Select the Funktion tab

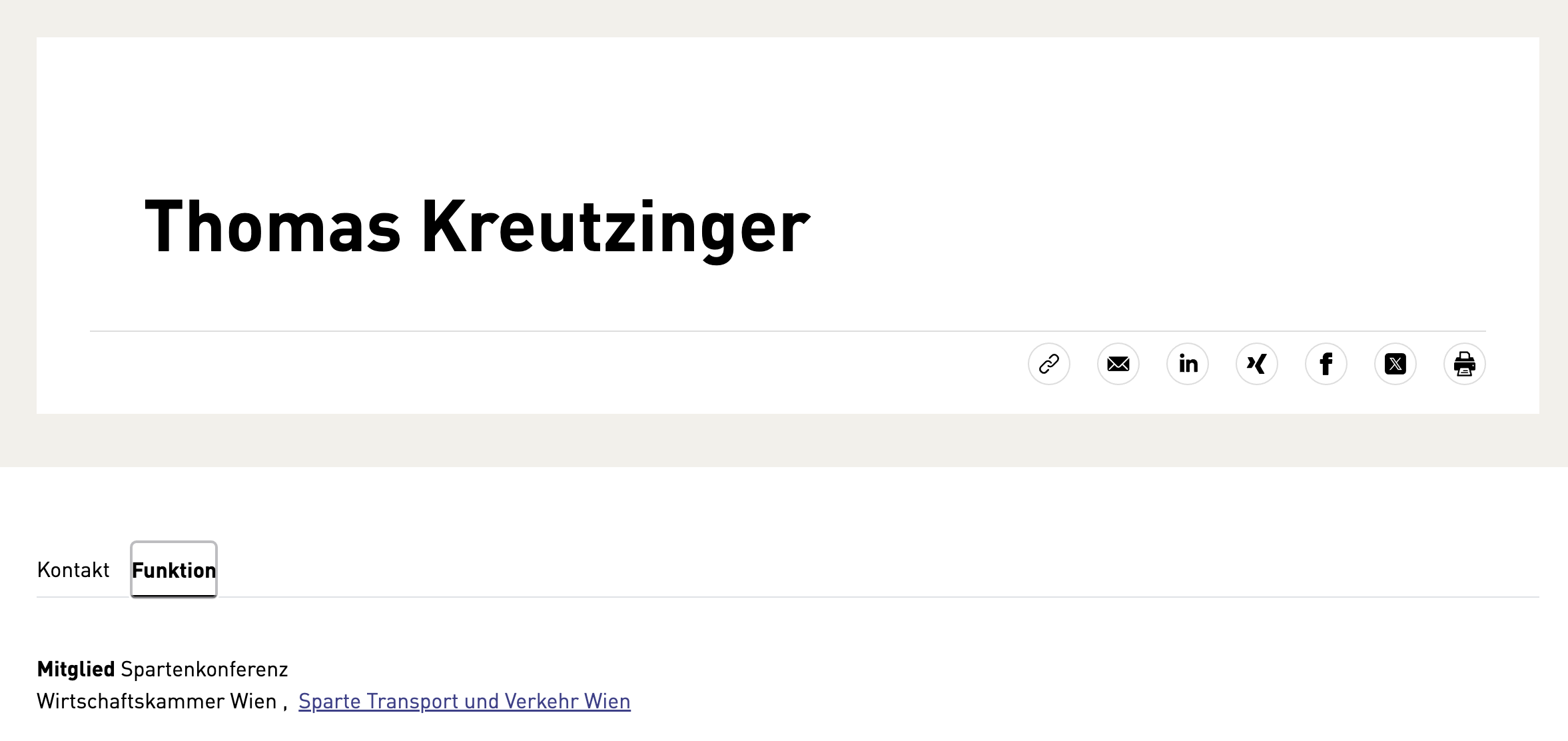coord(174,570)
